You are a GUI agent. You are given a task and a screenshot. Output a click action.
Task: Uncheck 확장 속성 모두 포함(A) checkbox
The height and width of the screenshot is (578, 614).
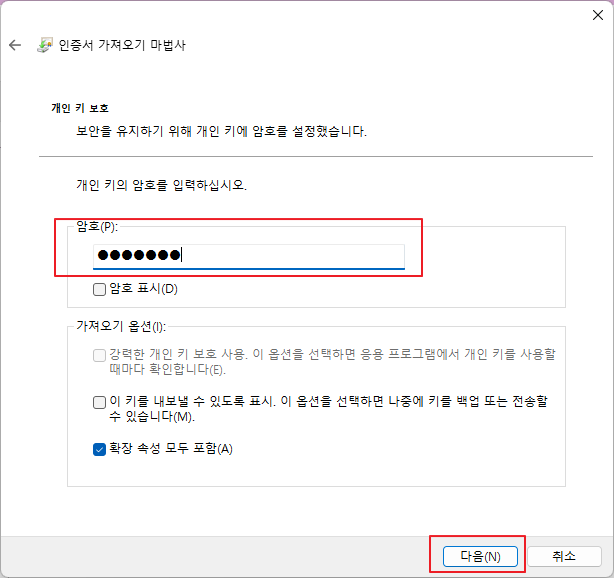pos(99,449)
